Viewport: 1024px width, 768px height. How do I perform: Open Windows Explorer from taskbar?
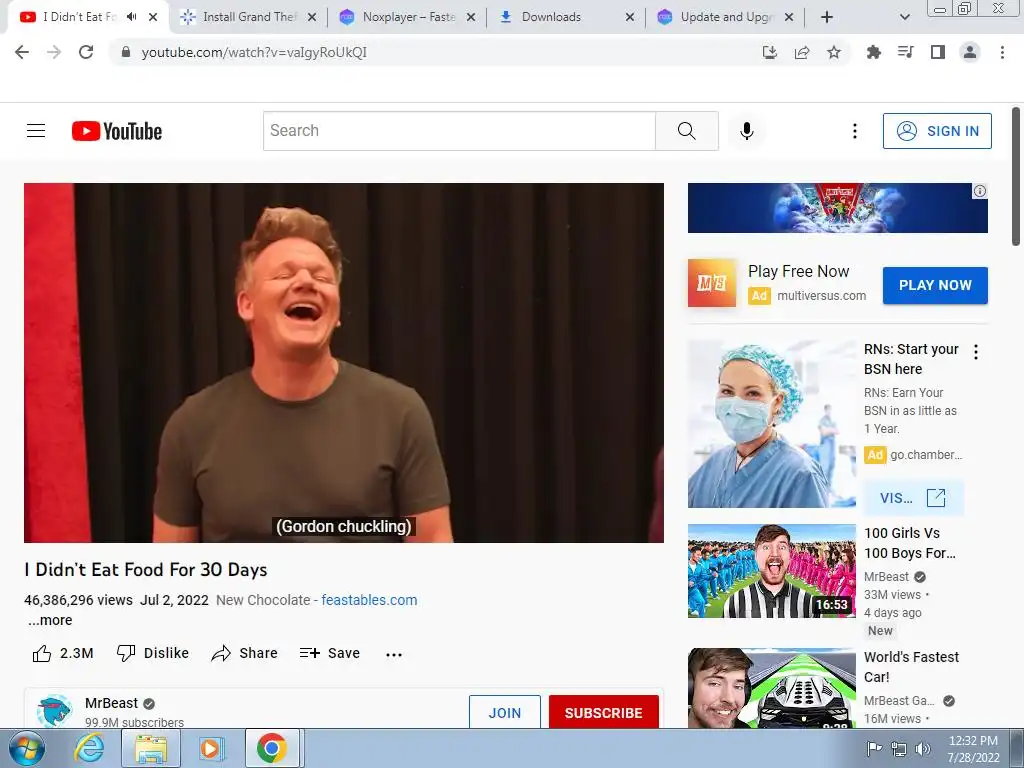[x=150, y=748]
